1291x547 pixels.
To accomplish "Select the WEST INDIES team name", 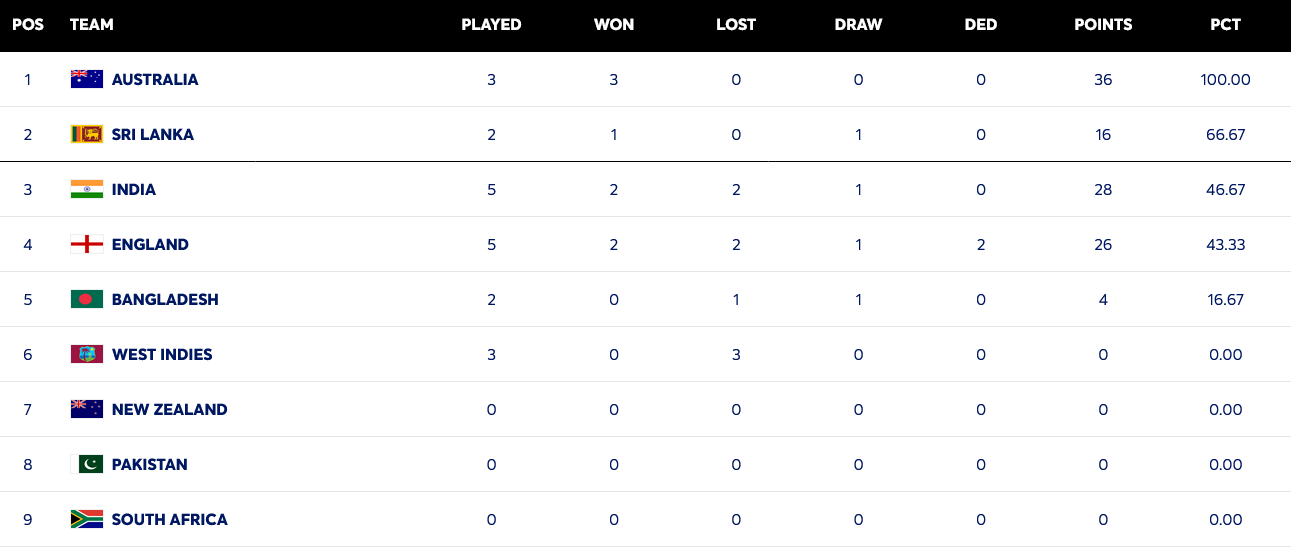I will [162, 354].
